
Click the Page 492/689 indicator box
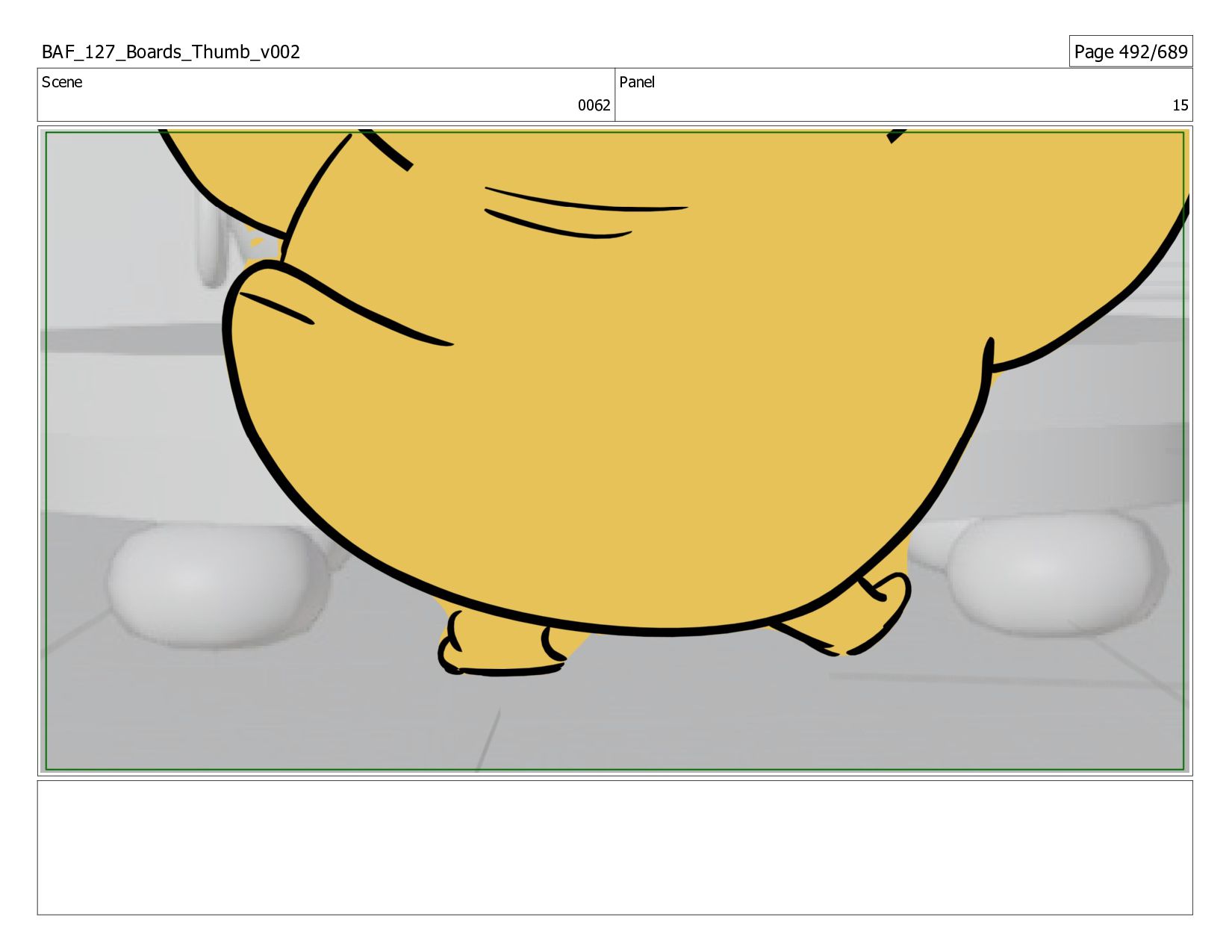coord(1130,52)
